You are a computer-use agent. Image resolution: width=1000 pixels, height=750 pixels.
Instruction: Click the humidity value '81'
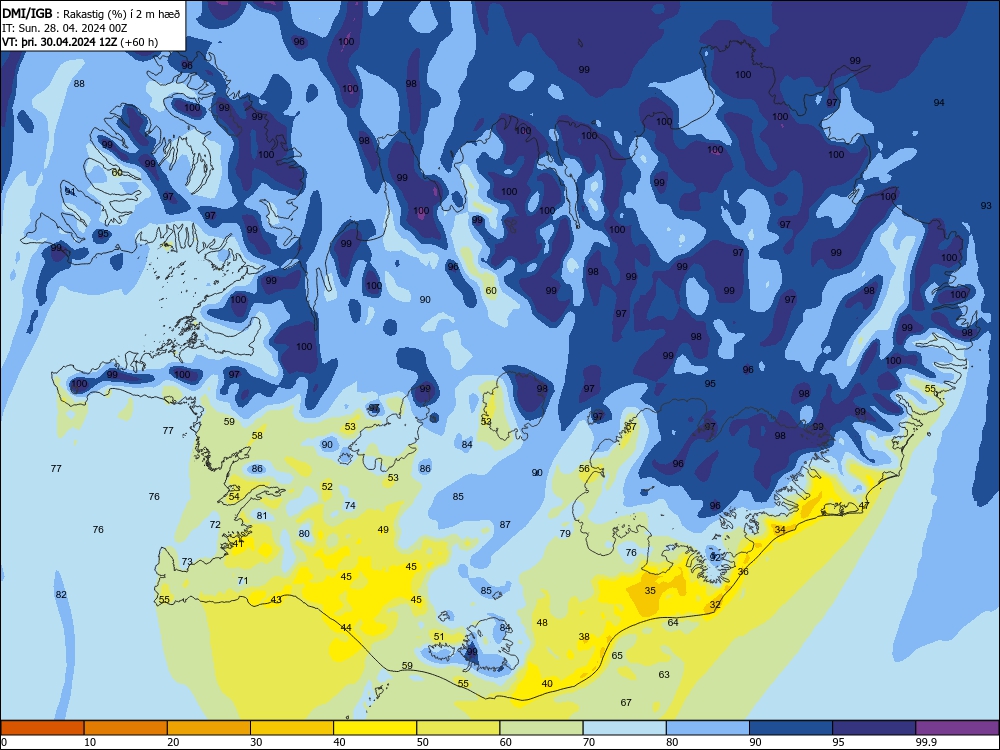pos(261,515)
